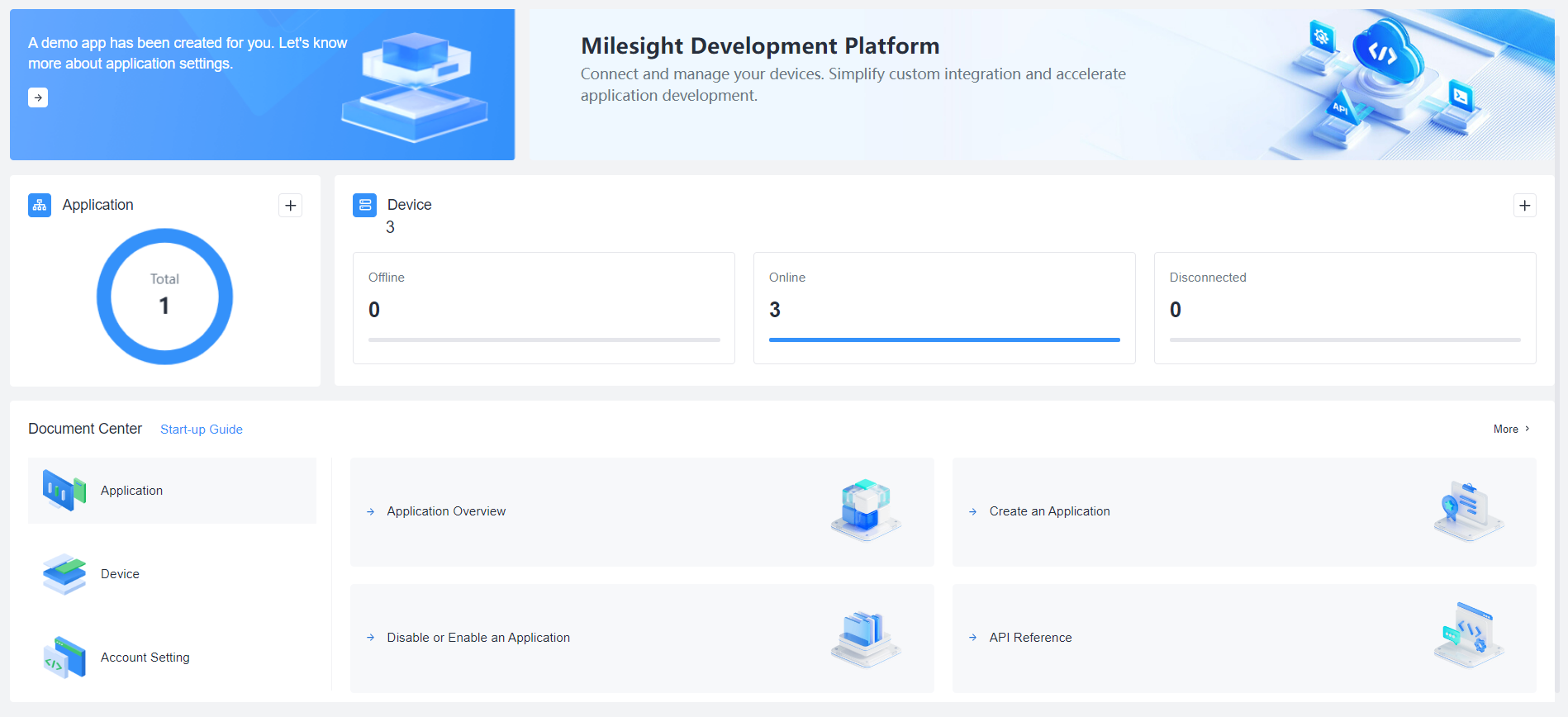Click arrow beside Disable or Enable an Application
Viewport: 1568px width, 717px height.
click(370, 638)
